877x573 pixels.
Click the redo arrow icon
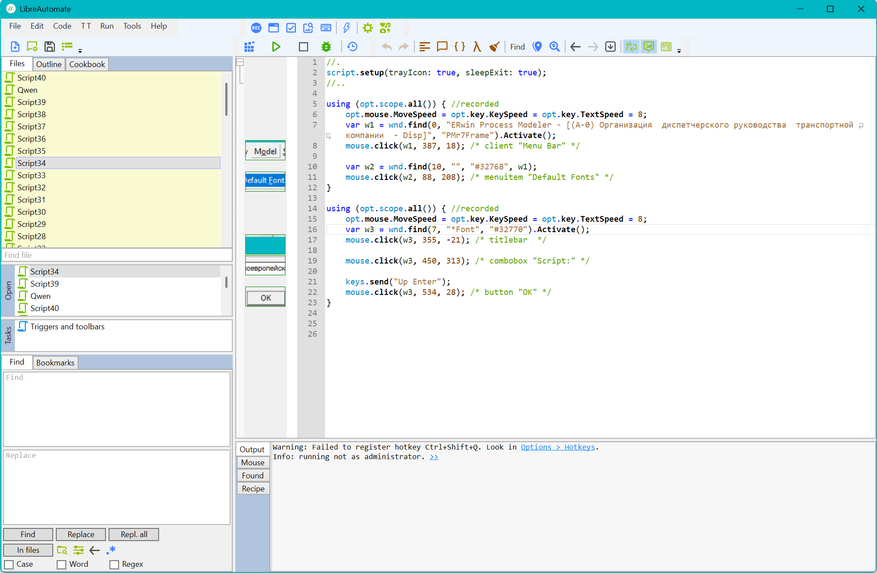click(403, 46)
